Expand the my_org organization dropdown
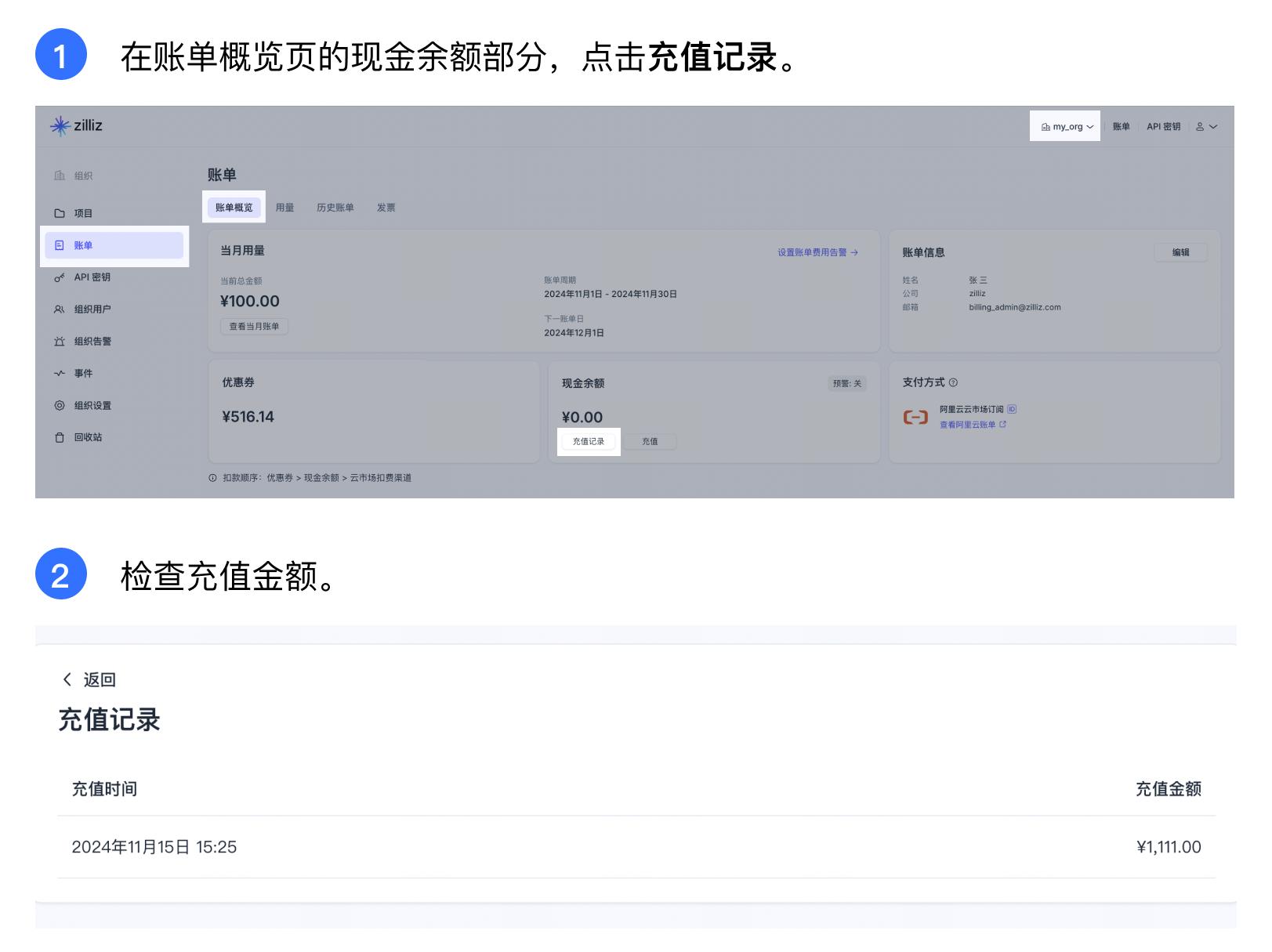This screenshot has width=1272, height=952. point(1066,126)
